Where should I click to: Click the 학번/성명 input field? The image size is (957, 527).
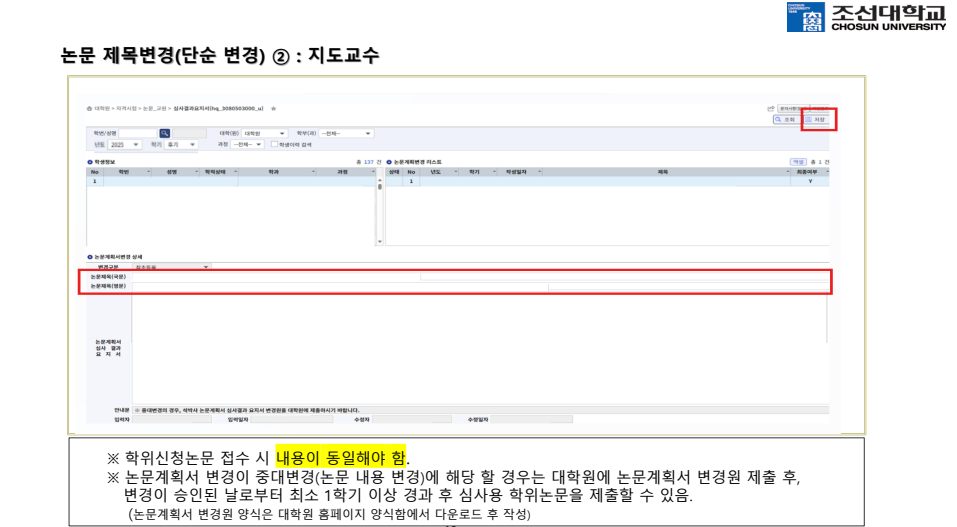pos(138,133)
